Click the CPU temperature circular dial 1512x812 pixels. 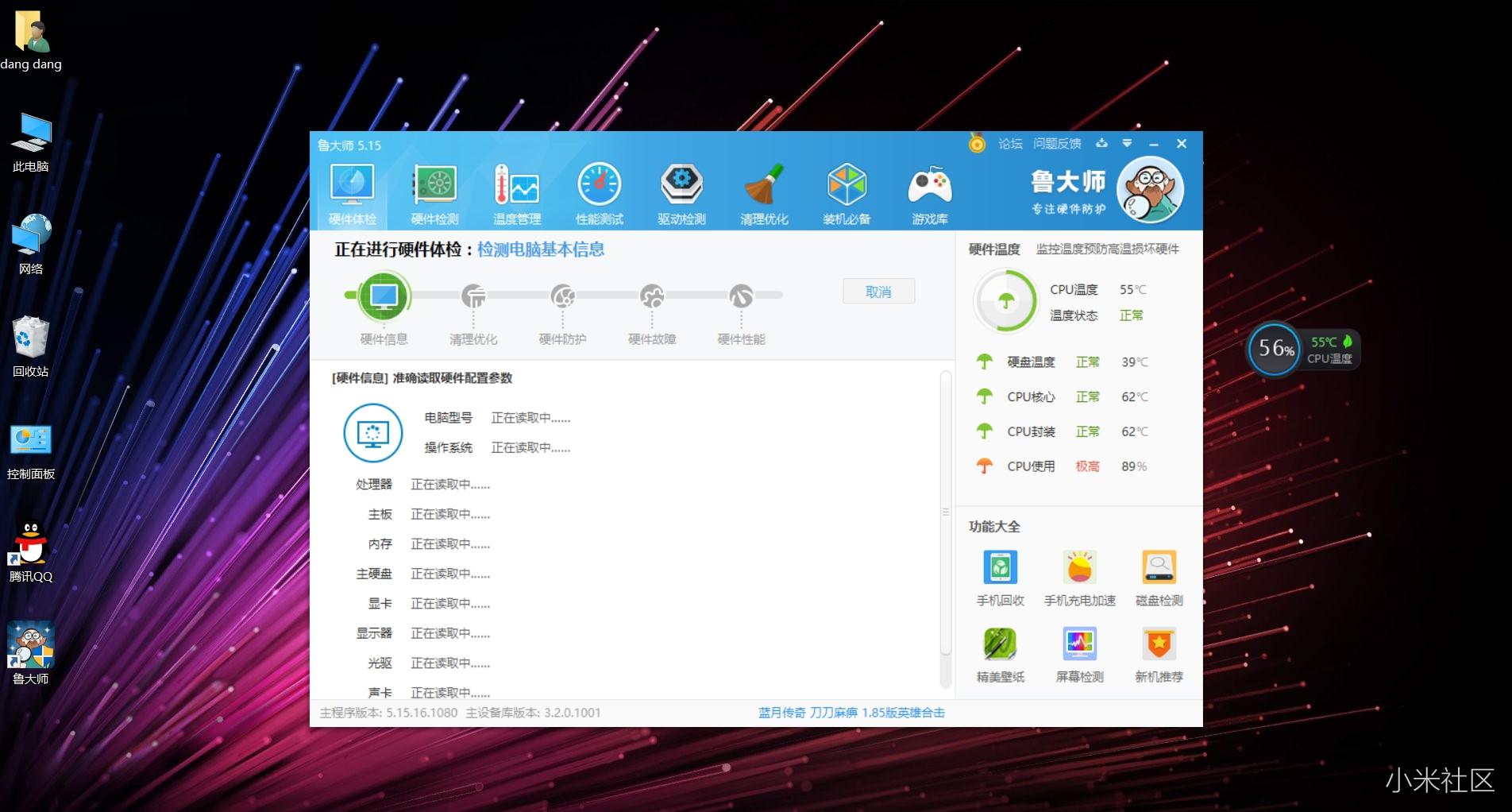(x=1005, y=302)
